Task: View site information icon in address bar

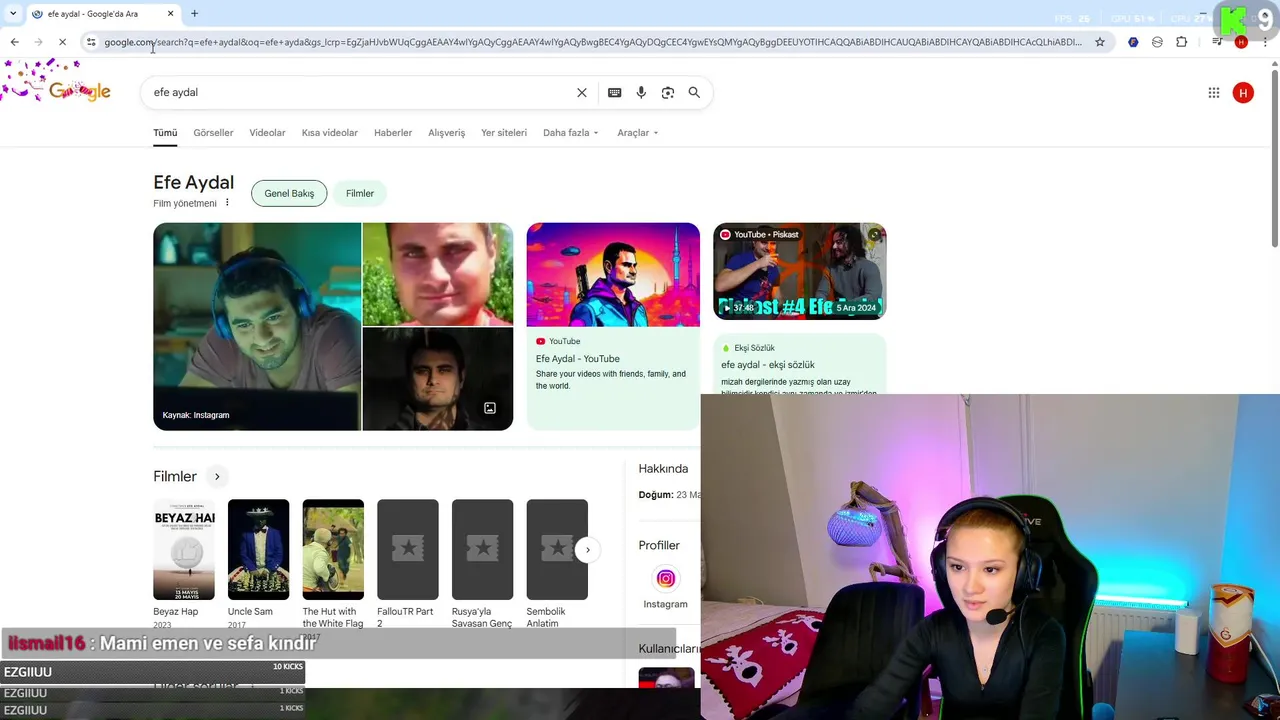Action: pos(91,42)
